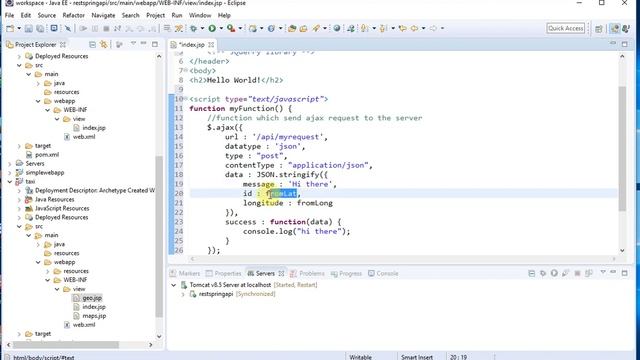Open the File menu

pos(9,15)
